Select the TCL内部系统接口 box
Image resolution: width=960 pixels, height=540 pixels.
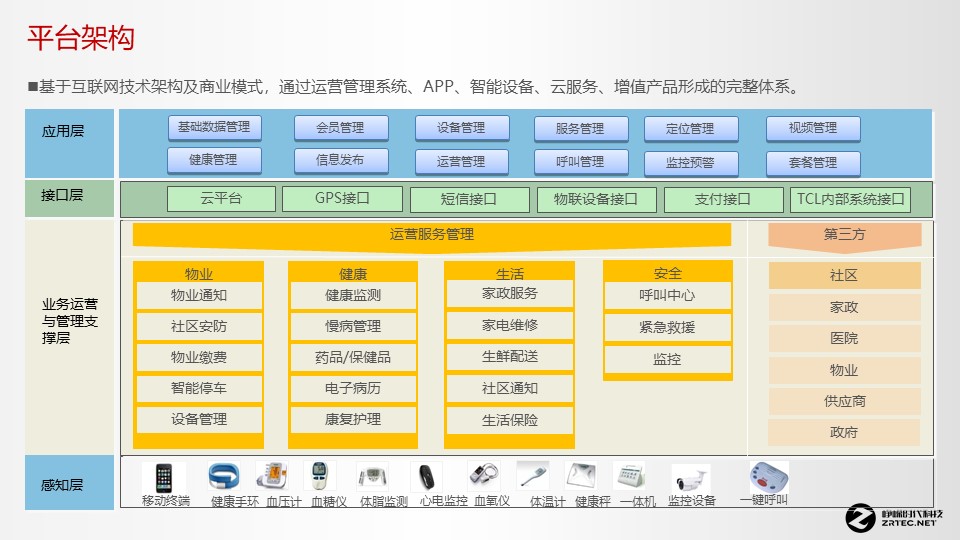850,199
